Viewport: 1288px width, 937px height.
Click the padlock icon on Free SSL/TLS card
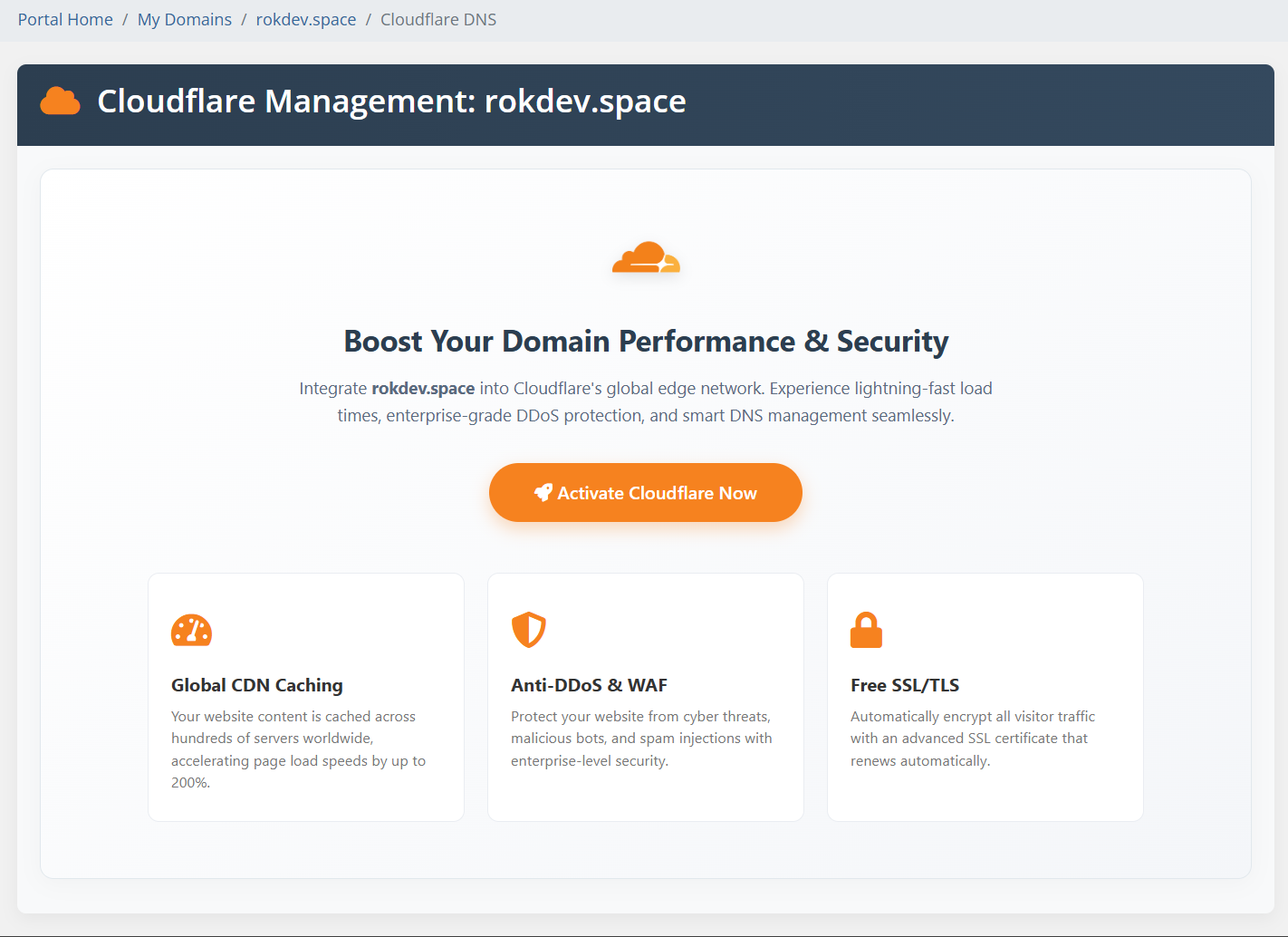point(867,631)
